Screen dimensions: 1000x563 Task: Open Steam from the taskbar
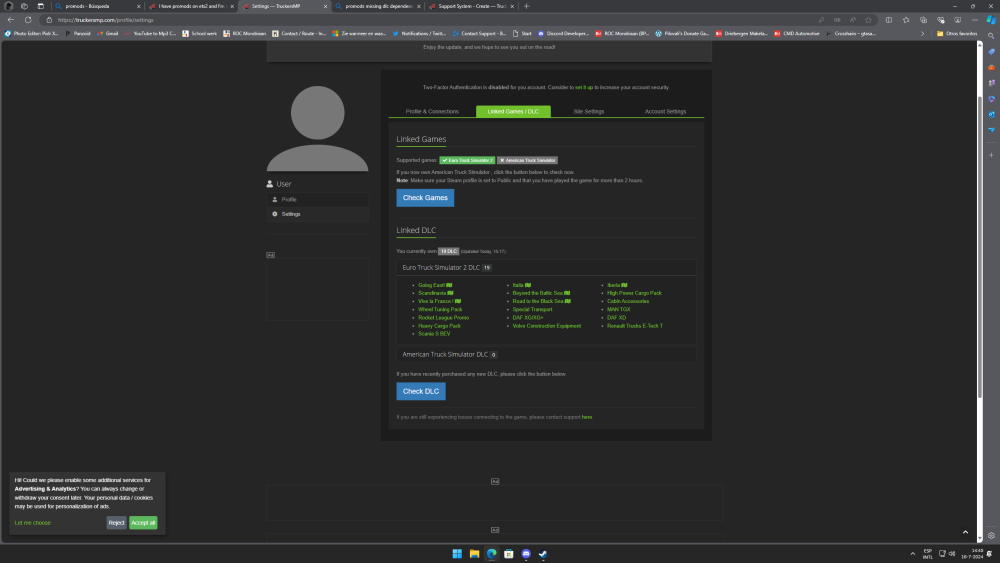(x=543, y=553)
